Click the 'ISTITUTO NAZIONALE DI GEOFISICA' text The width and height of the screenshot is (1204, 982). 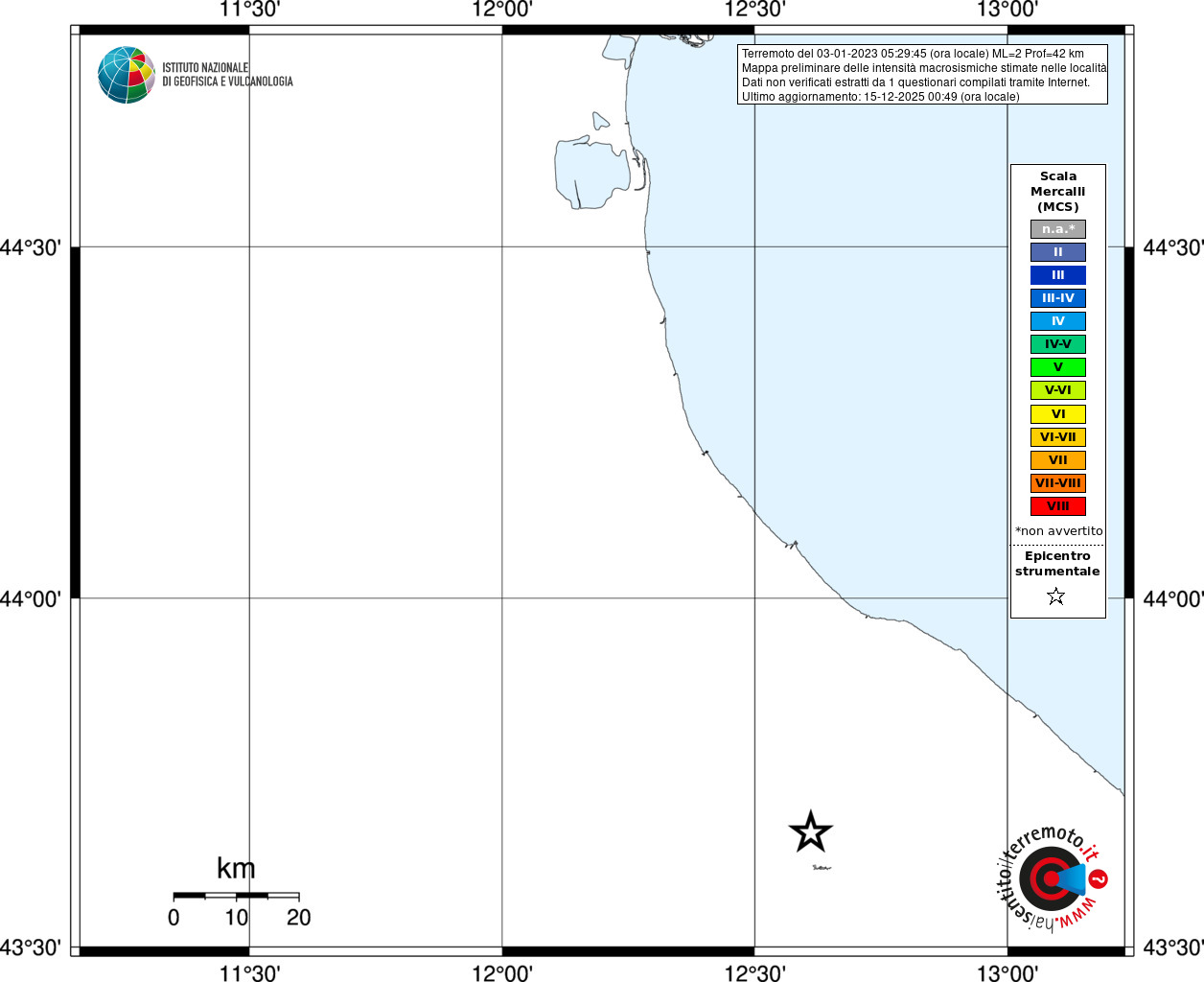(x=227, y=75)
